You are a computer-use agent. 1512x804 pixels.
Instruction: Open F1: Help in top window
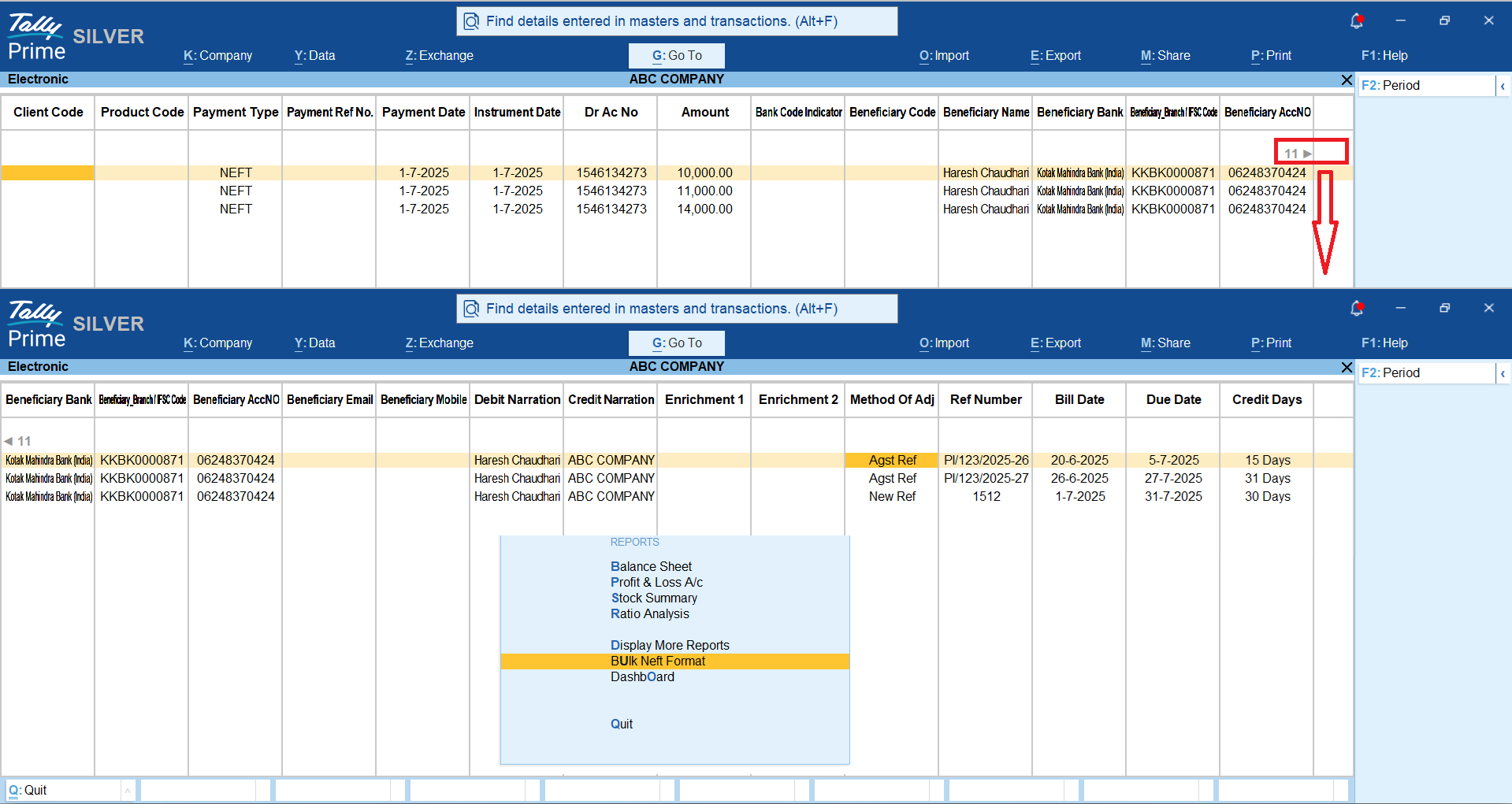(1384, 56)
